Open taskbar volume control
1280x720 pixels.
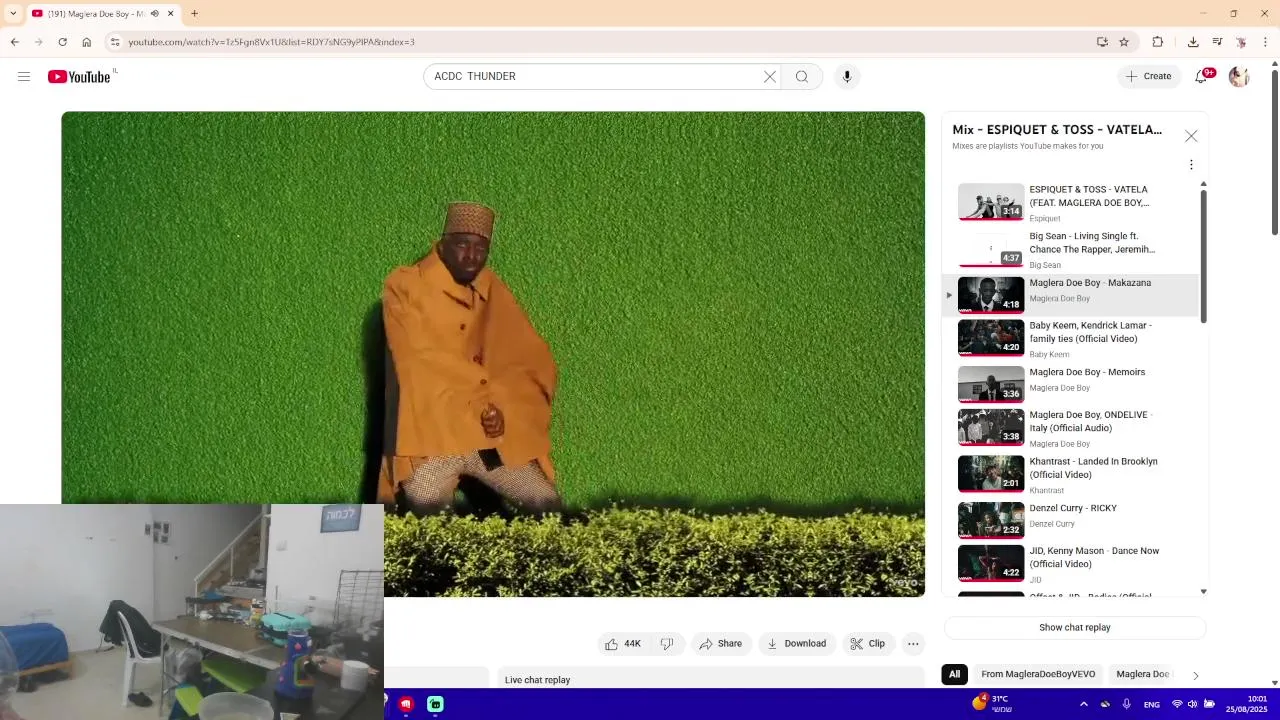click(1192, 704)
